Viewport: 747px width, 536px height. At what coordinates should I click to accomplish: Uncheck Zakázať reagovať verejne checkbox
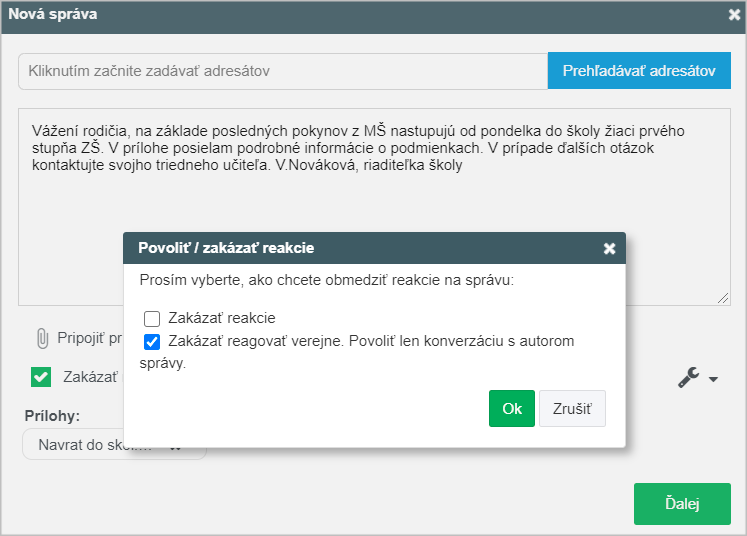pos(152,342)
